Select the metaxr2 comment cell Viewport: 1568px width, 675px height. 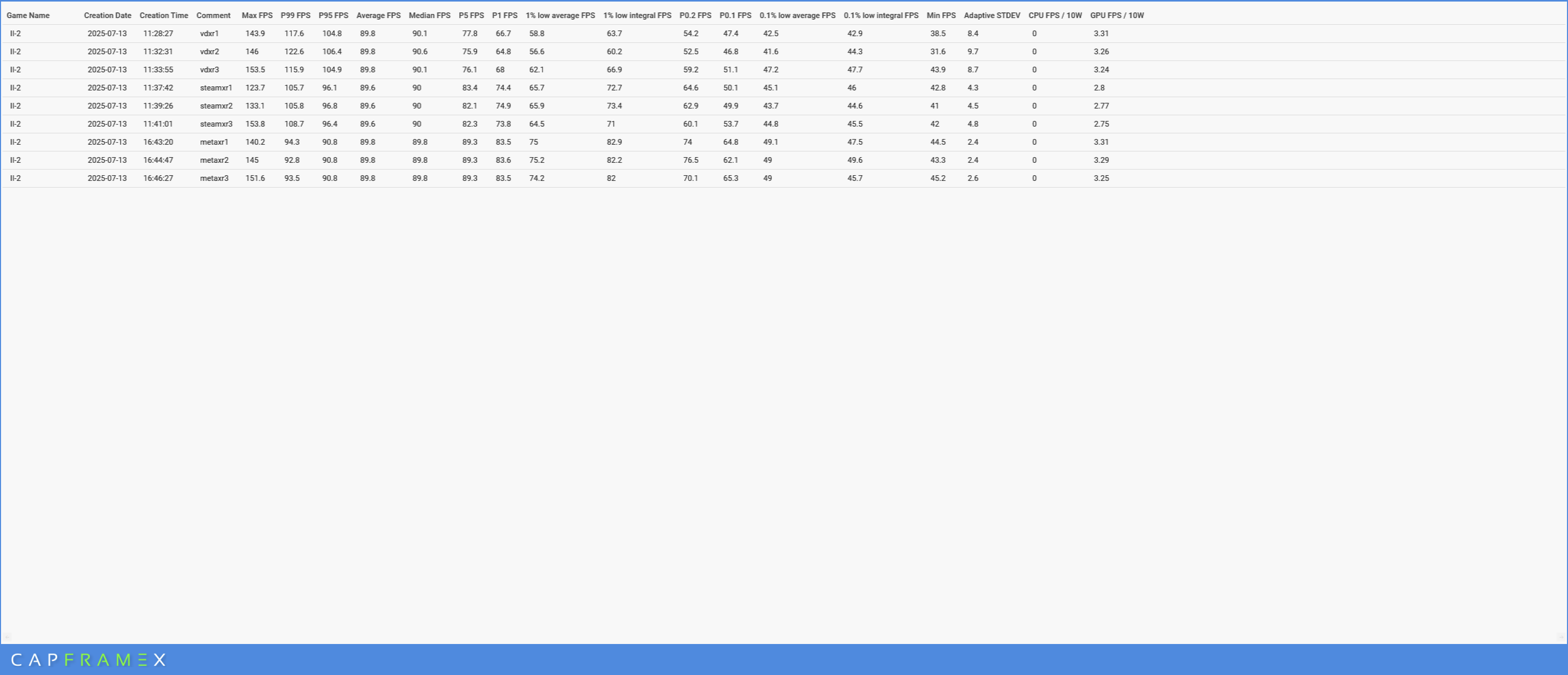pos(214,160)
